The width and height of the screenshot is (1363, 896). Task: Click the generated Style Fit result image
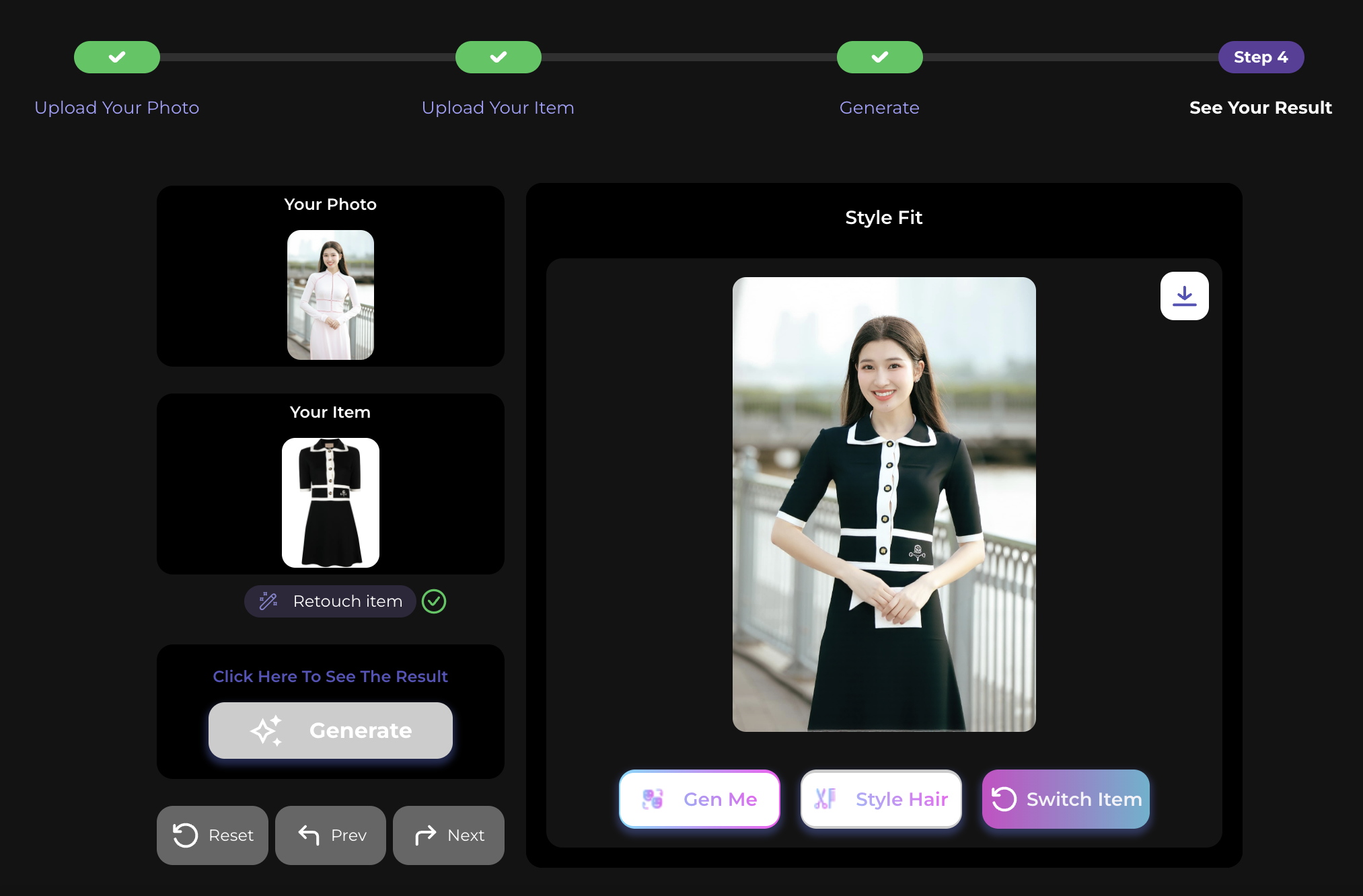tap(884, 505)
